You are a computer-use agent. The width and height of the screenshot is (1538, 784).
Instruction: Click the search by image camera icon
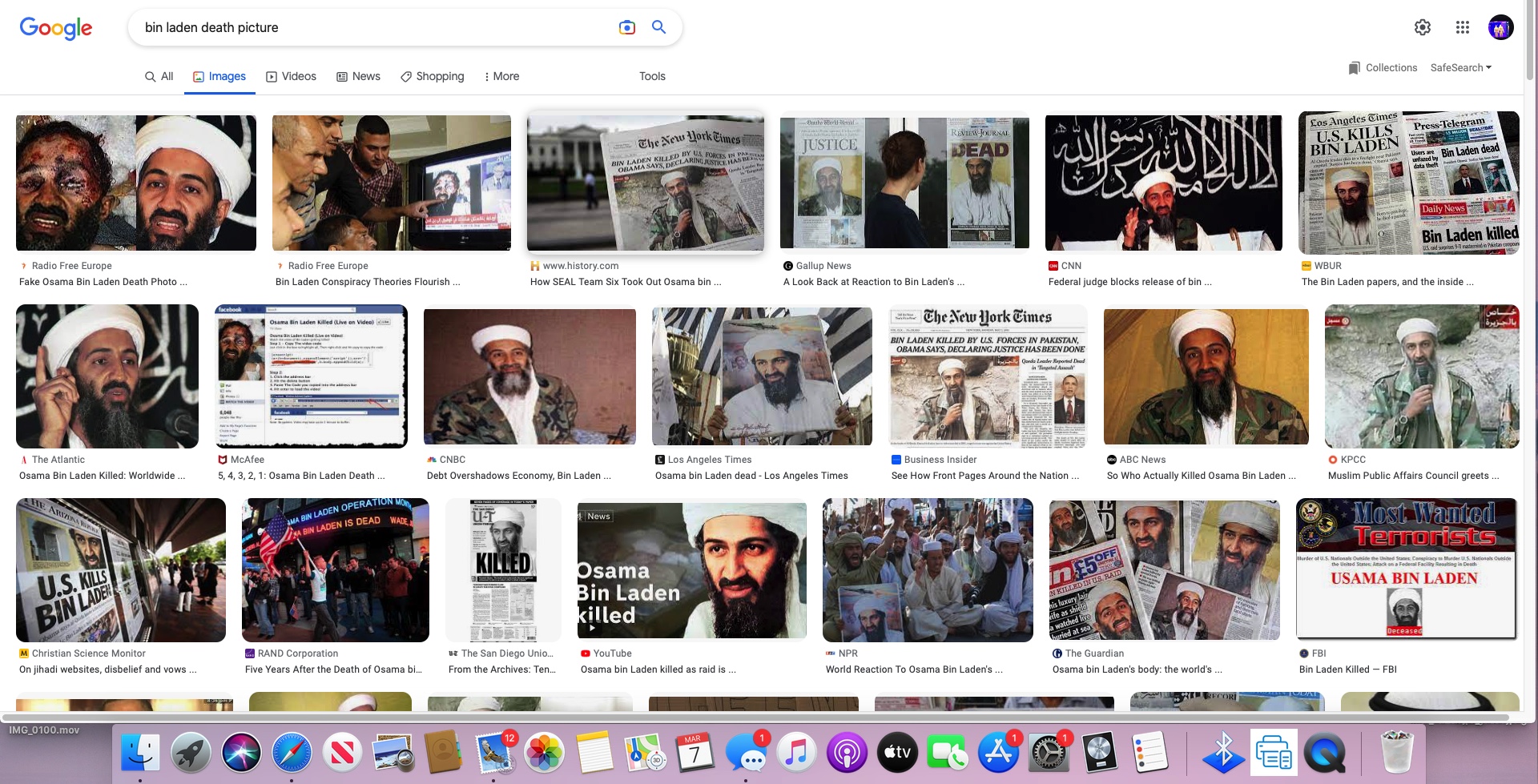pos(626,27)
